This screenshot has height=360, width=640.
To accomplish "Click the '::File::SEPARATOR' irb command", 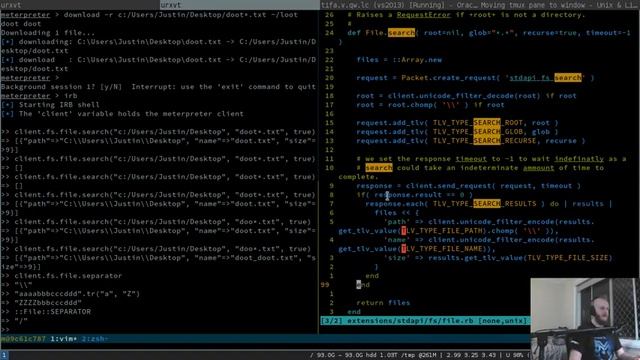I will click(x=46, y=311).
